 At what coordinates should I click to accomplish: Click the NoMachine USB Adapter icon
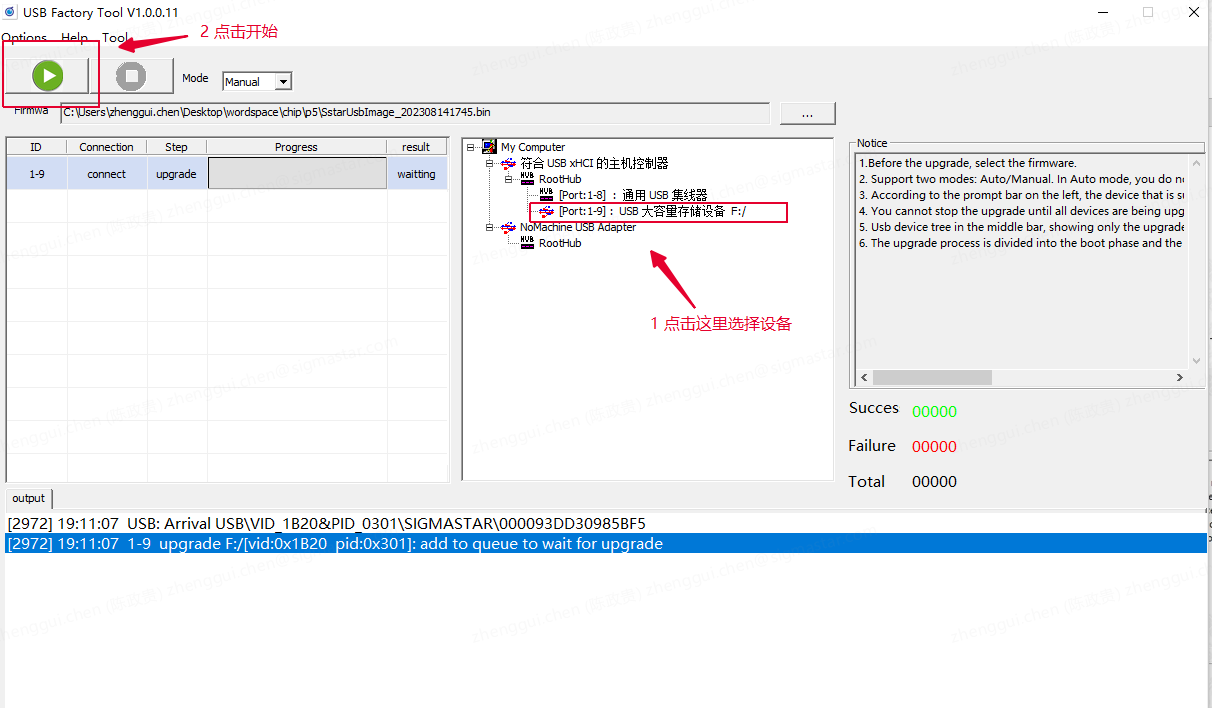pyautogui.click(x=509, y=227)
